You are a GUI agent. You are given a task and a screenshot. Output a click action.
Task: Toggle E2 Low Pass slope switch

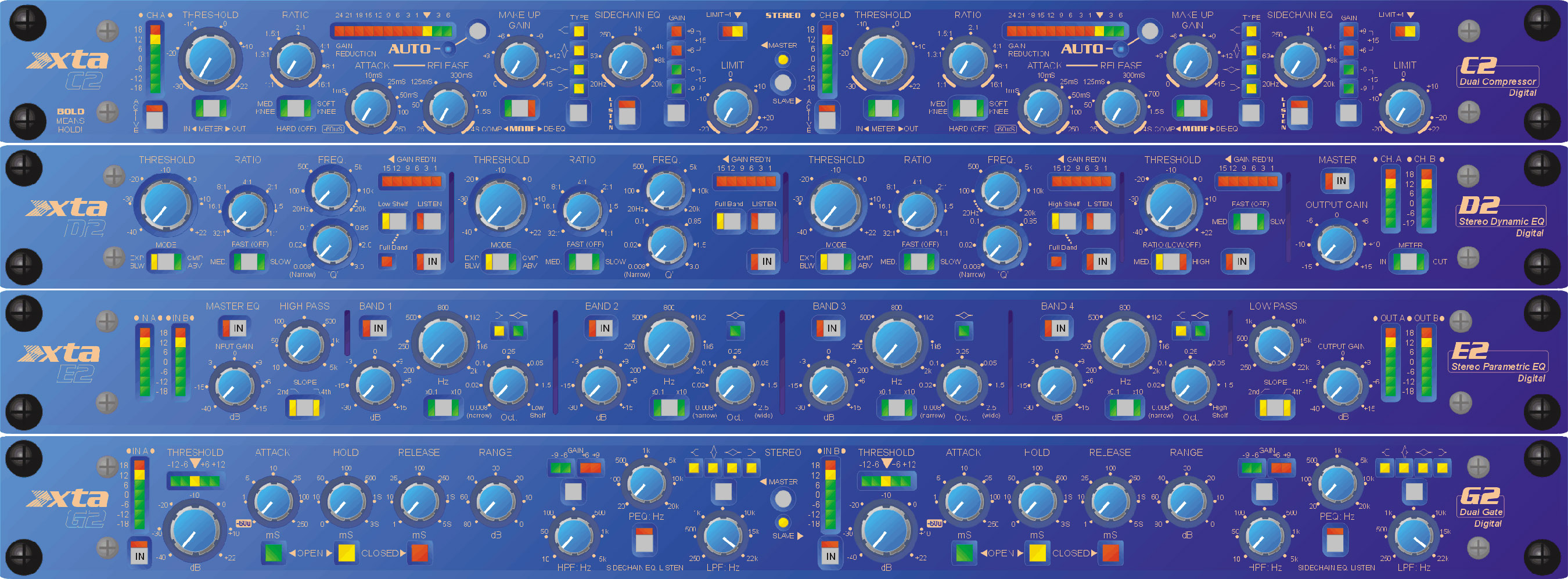tap(1275, 407)
